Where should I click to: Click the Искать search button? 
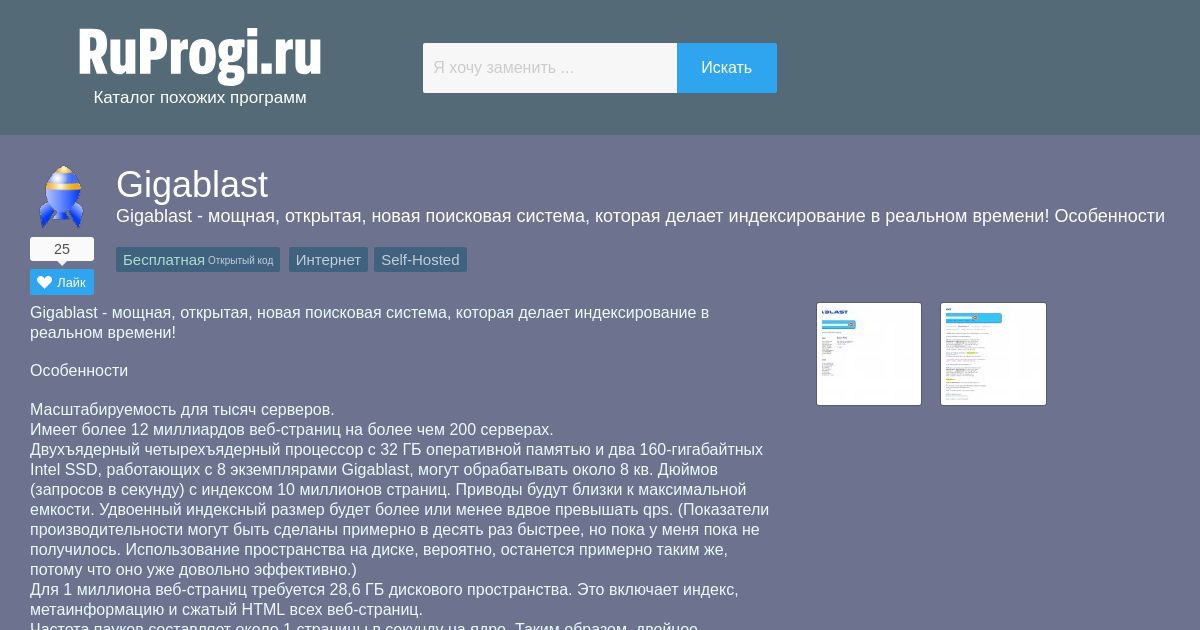727,68
